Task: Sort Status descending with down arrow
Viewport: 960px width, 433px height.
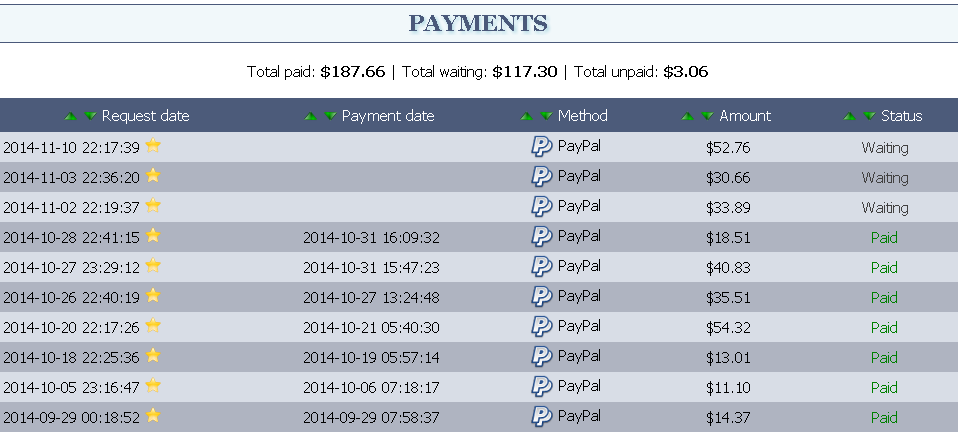Action: coord(869,116)
